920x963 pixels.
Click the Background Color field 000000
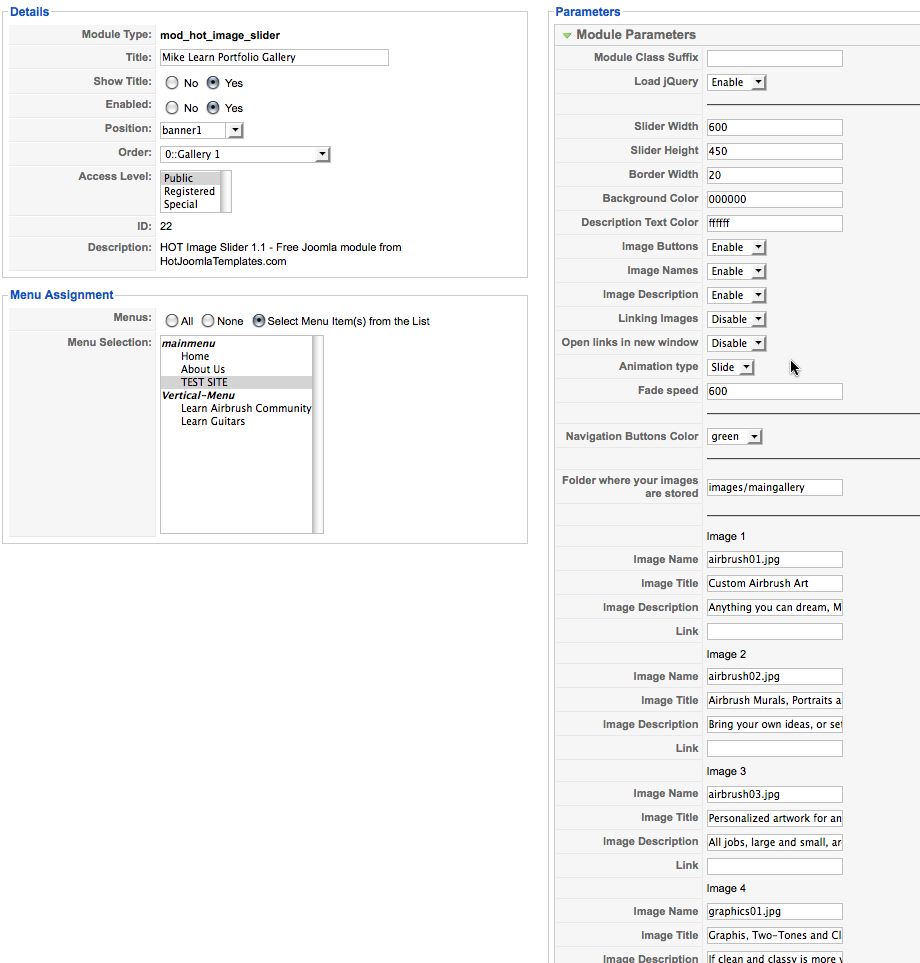tap(774, 199)
